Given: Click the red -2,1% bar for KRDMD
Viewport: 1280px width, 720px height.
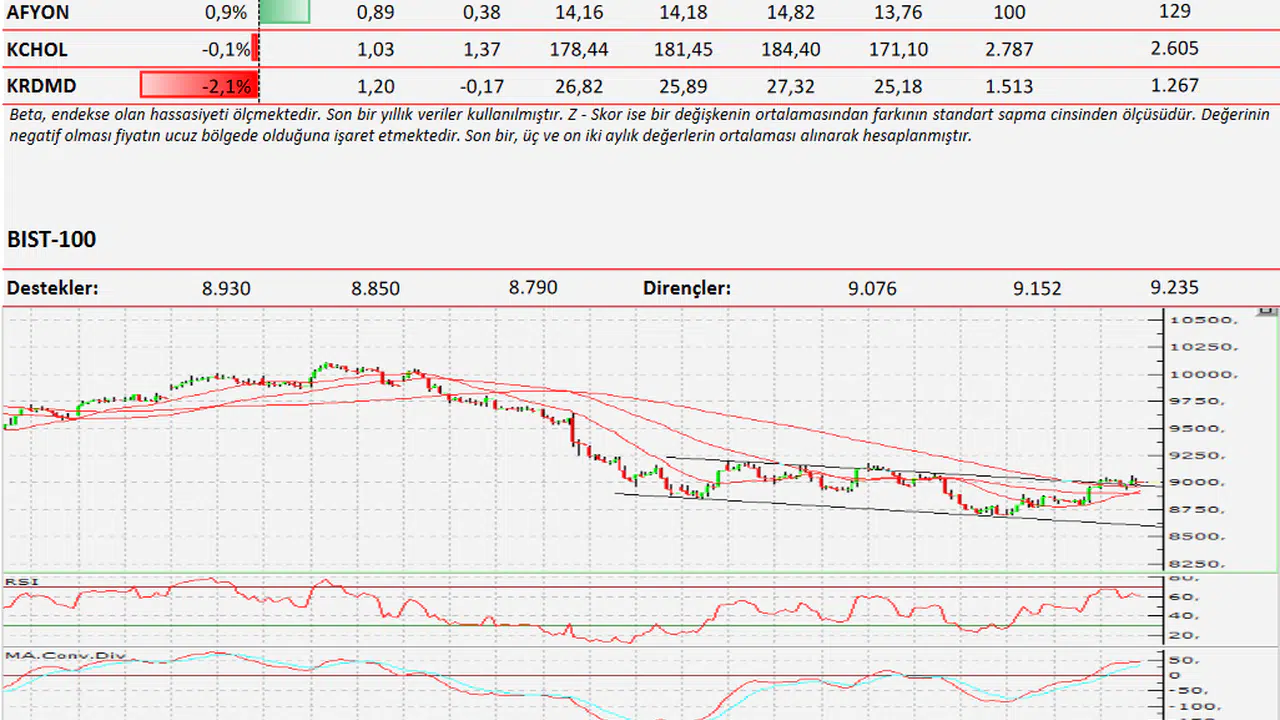Looking at the screenshot, I should [x=199, y=86].
